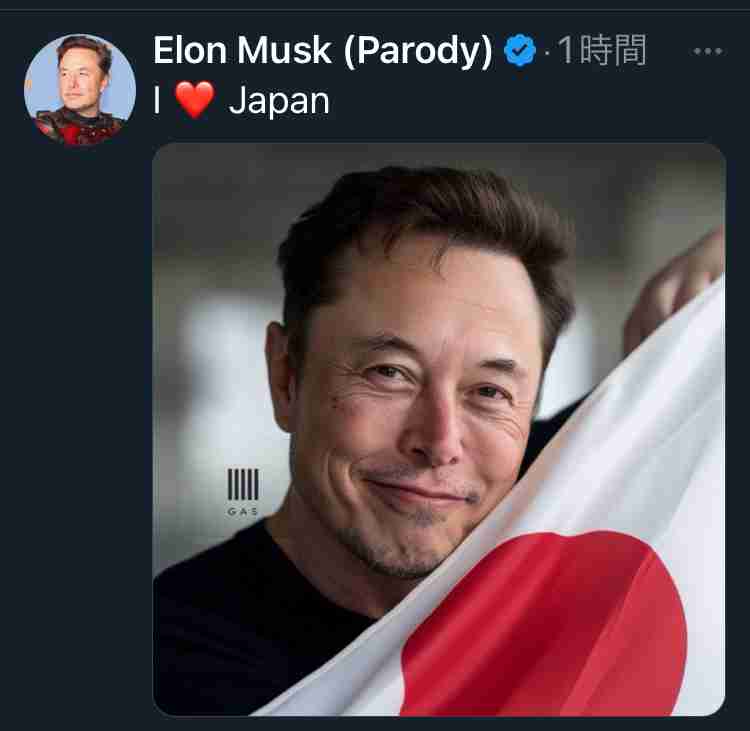Click the red circle on the flag
This screenshot has width=750, height=731.
(x=545, y=624)
